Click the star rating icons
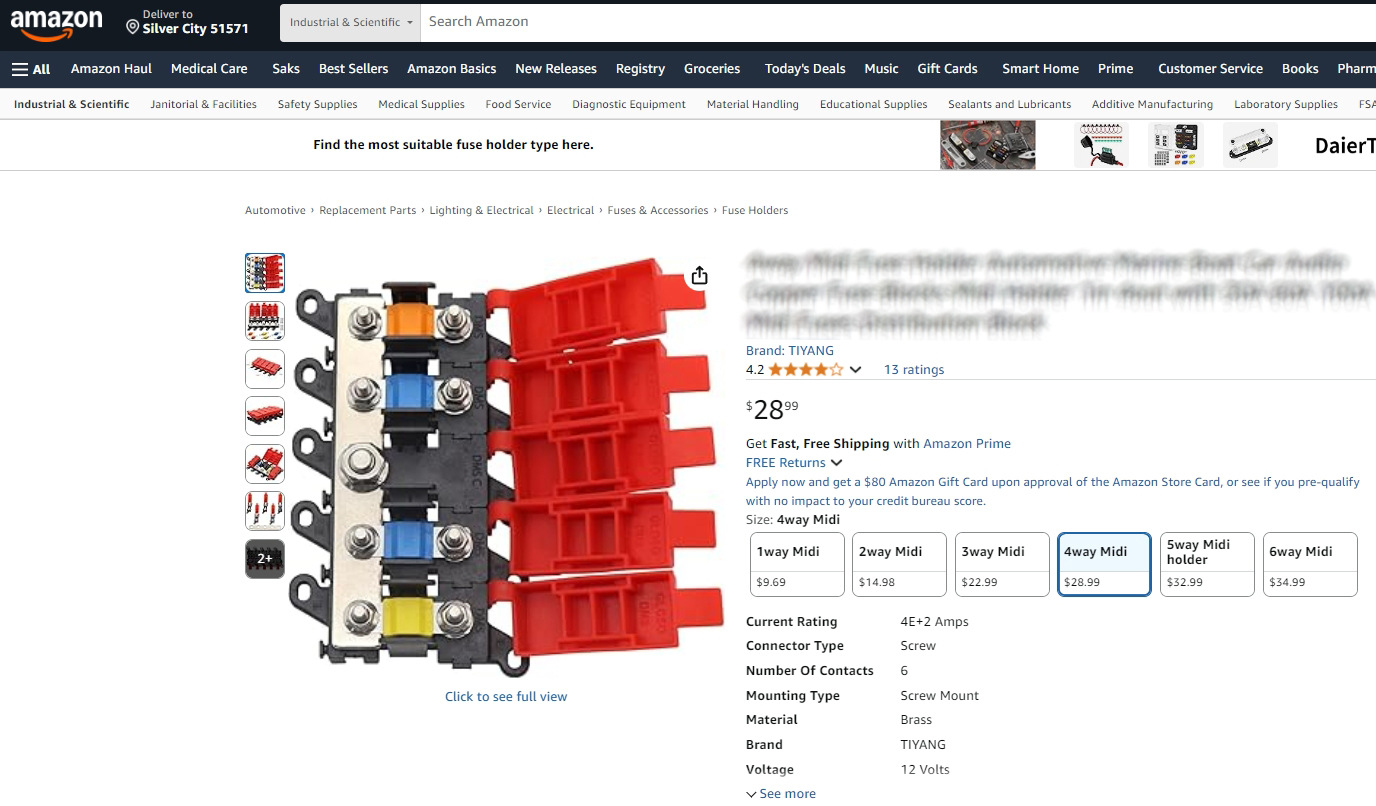1376x806 pixels. pyautogui.click(x=806, y=370)
